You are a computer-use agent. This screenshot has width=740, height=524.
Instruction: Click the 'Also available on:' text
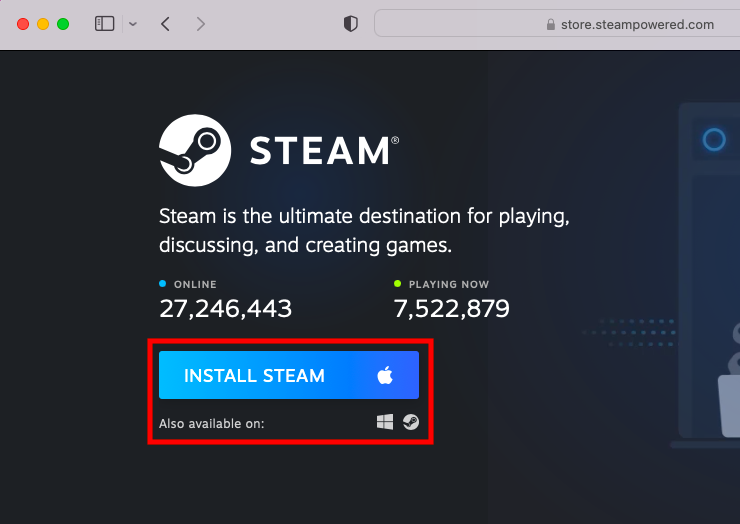[211, 423]
